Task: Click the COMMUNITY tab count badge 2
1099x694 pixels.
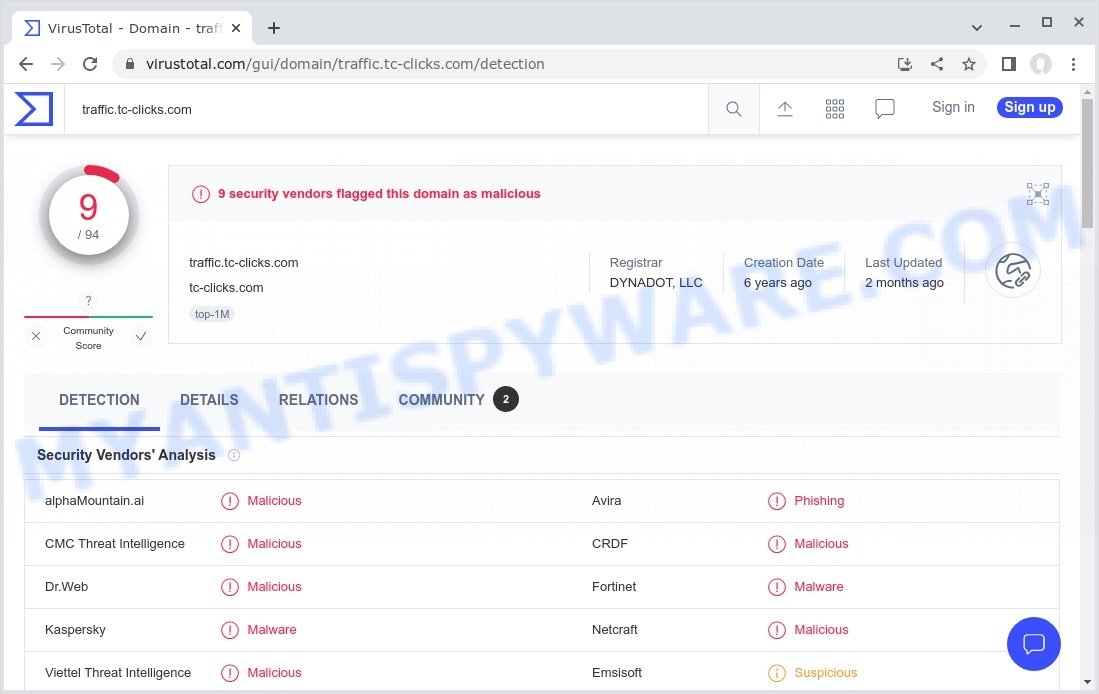Action: (x=505, y=400)
